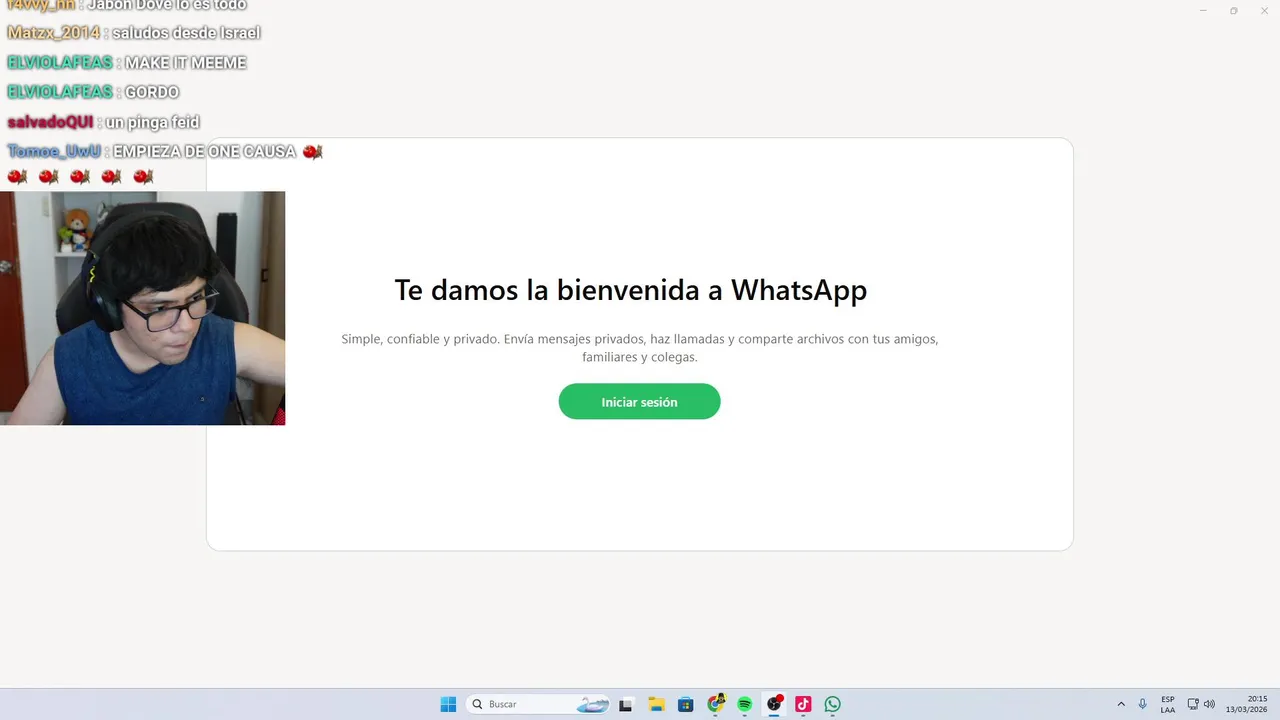Viewport: 1280px width, 720px height.
Task: Open the clock showing 20:15
Action: [1247, 704]
